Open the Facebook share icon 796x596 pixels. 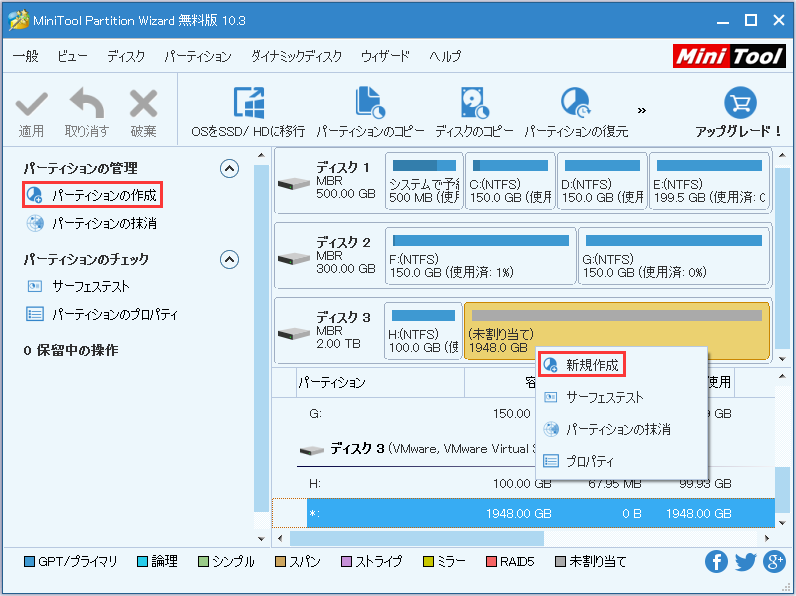pos(716,562)
